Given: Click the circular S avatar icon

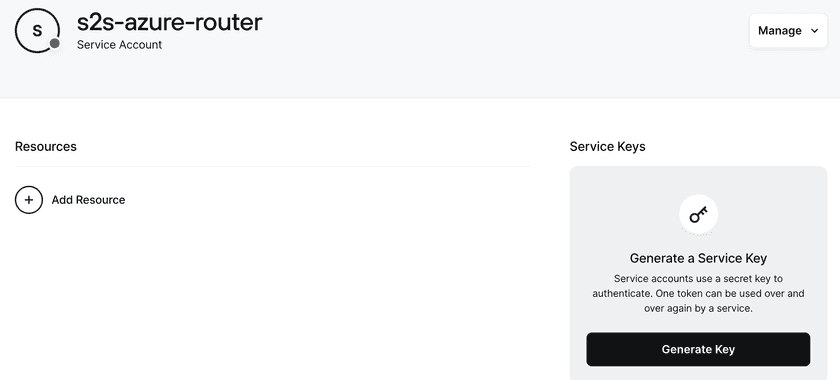Looking at the screenshot, I should pos(37,31).
